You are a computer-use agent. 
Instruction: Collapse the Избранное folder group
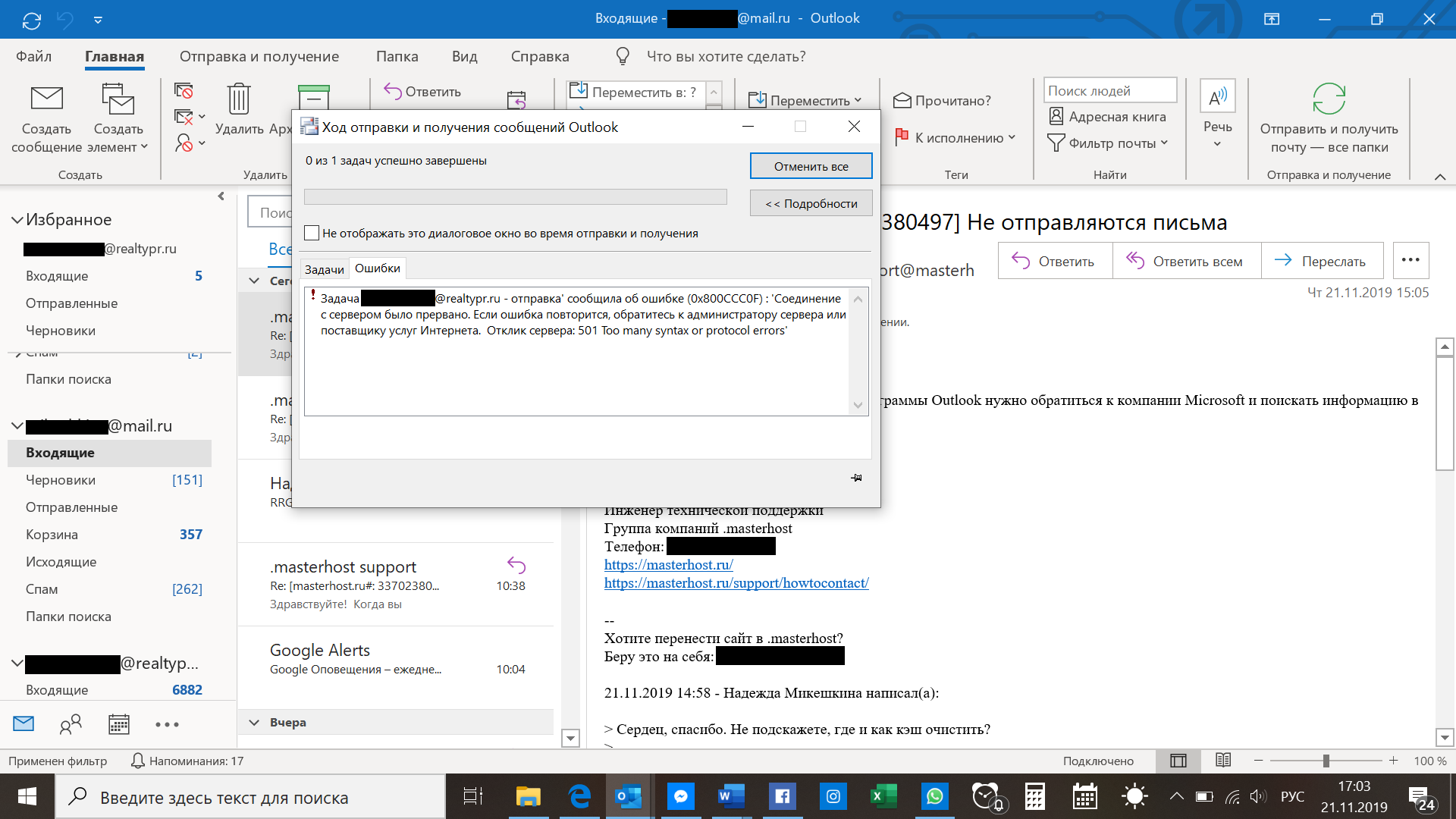click(x=17, y=220)
